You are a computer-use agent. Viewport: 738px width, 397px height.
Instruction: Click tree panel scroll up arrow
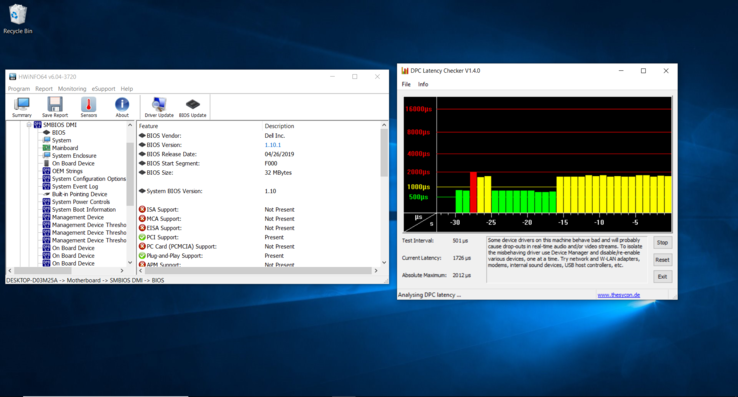point(130,125)
